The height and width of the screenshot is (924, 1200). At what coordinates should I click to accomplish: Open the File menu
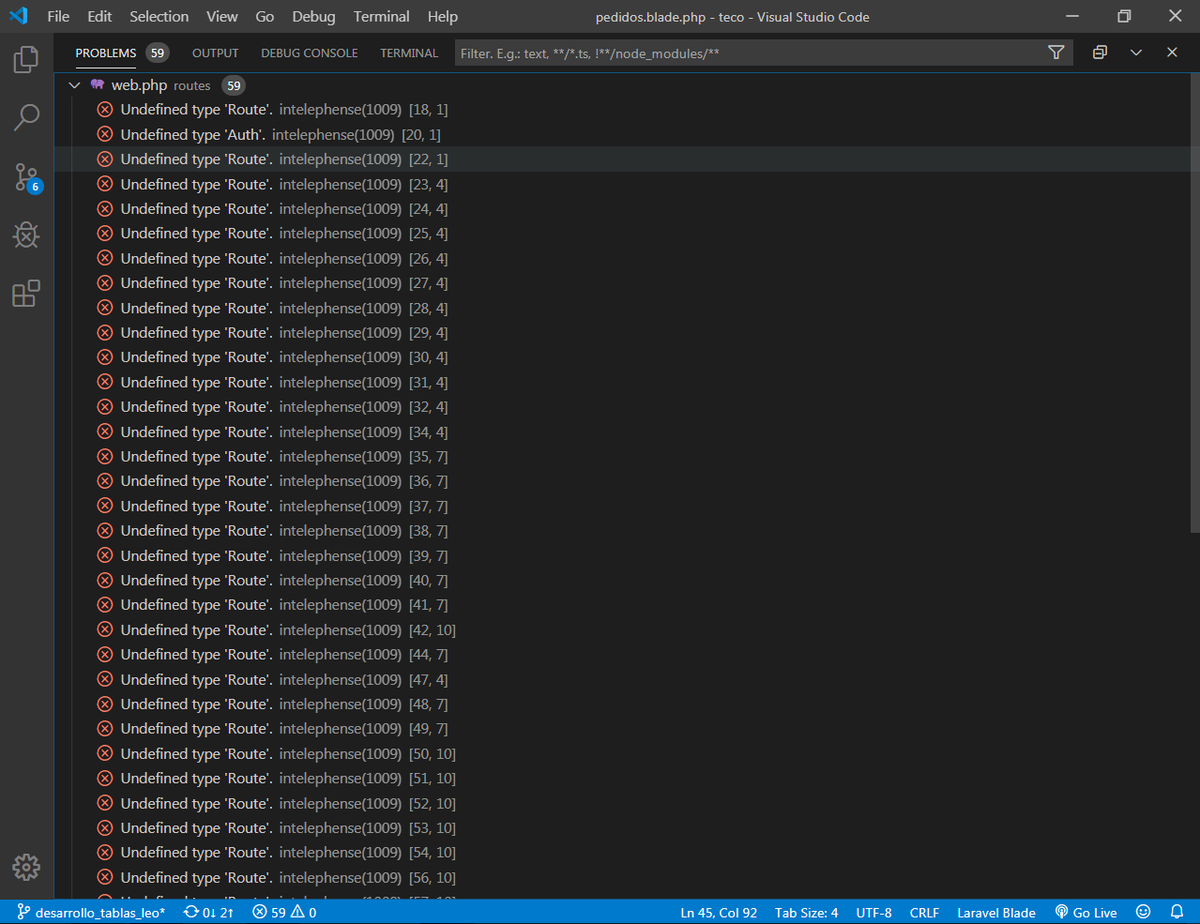point(58,16)
